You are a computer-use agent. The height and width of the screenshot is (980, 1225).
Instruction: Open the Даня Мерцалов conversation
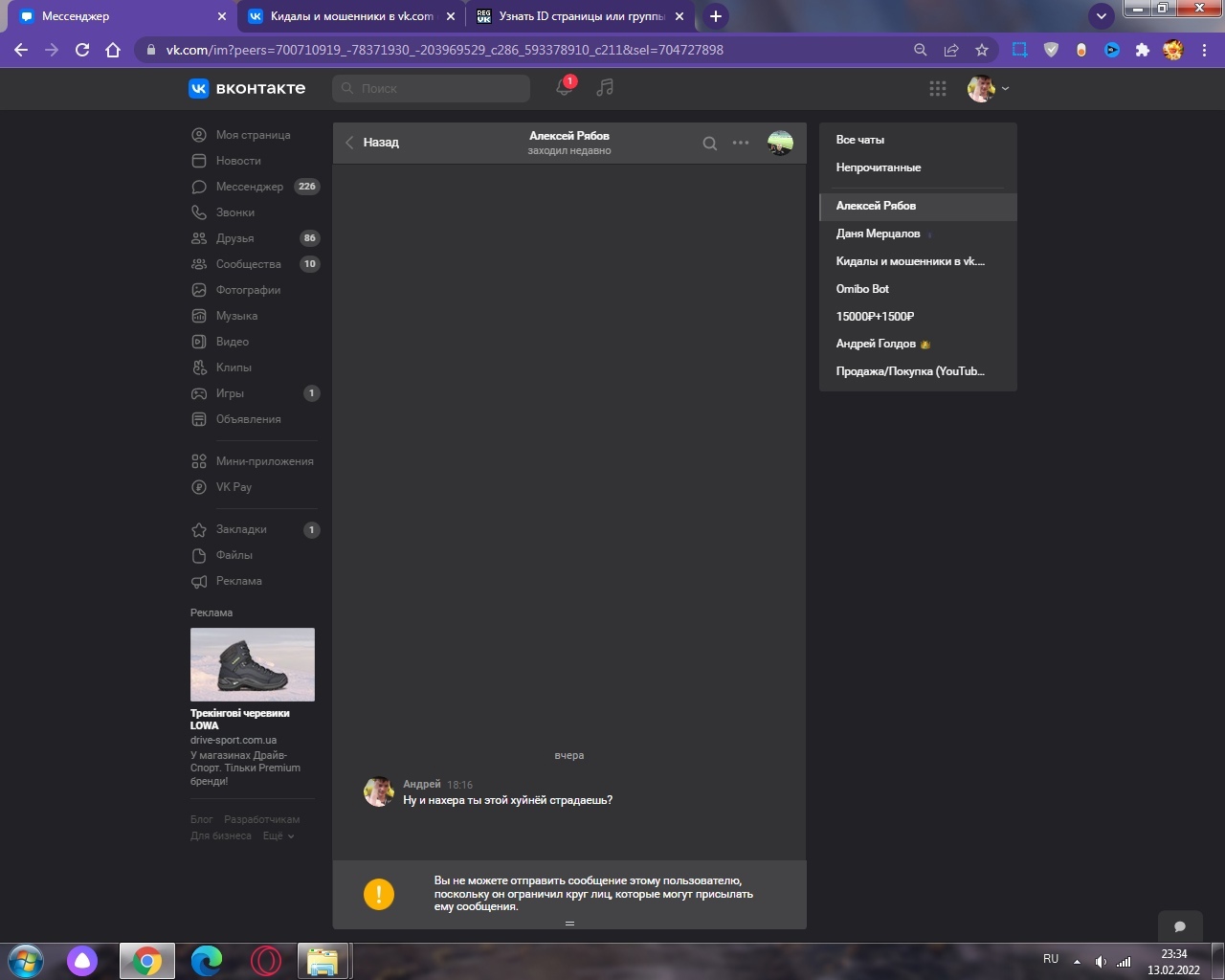[878, 234]
